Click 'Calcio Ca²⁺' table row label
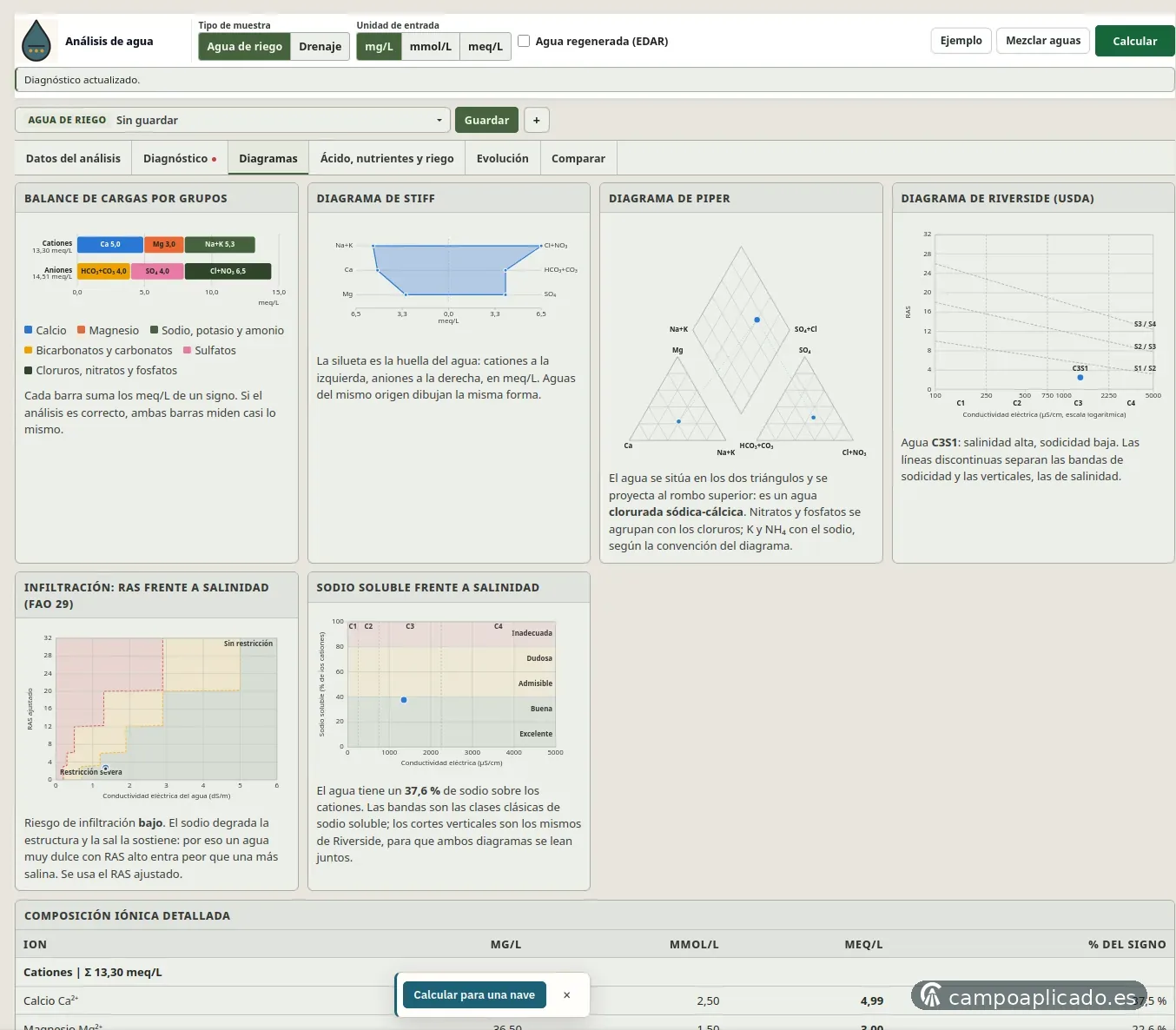Viewport: 1176px width, 1030px height. 51,1000
